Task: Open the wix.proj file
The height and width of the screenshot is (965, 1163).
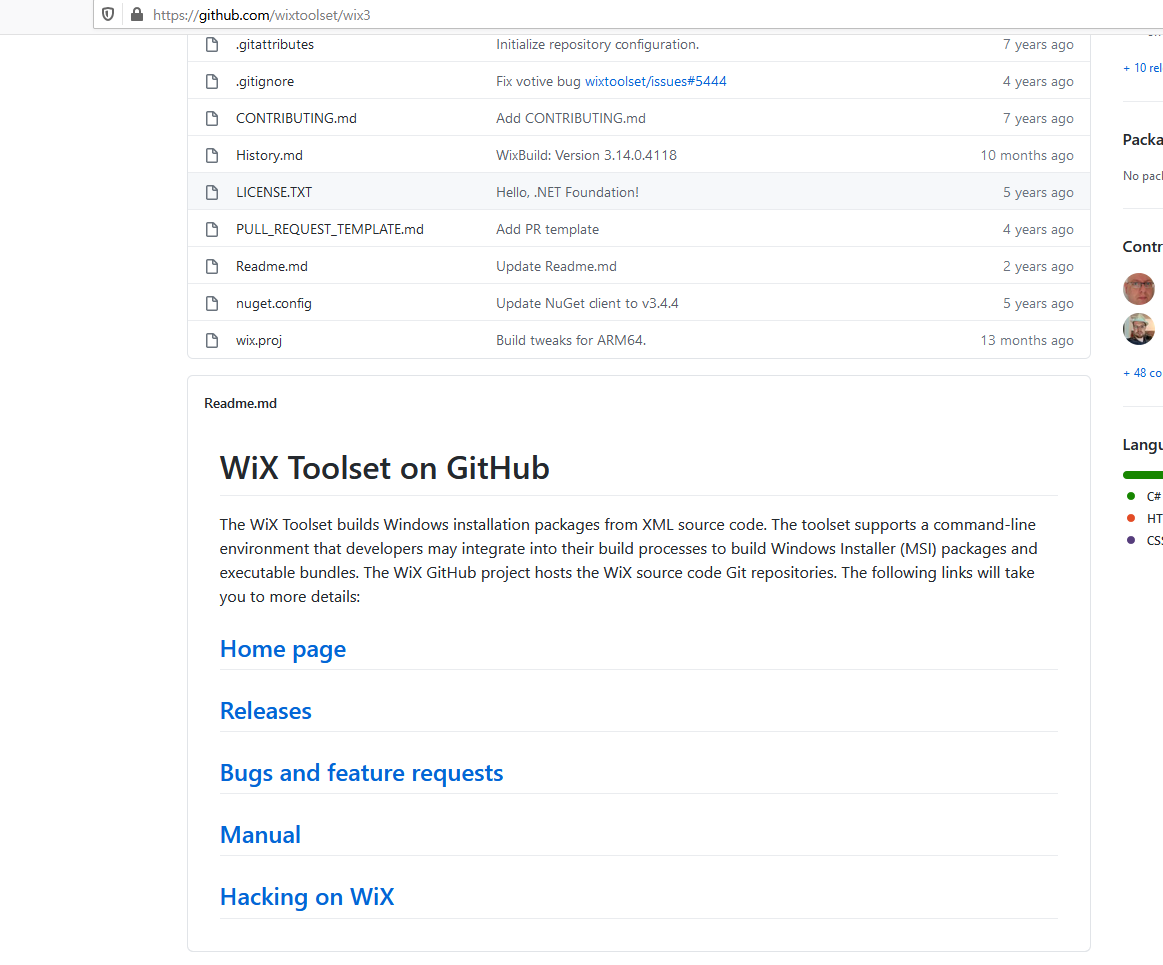Action: [x=259, y=341]
